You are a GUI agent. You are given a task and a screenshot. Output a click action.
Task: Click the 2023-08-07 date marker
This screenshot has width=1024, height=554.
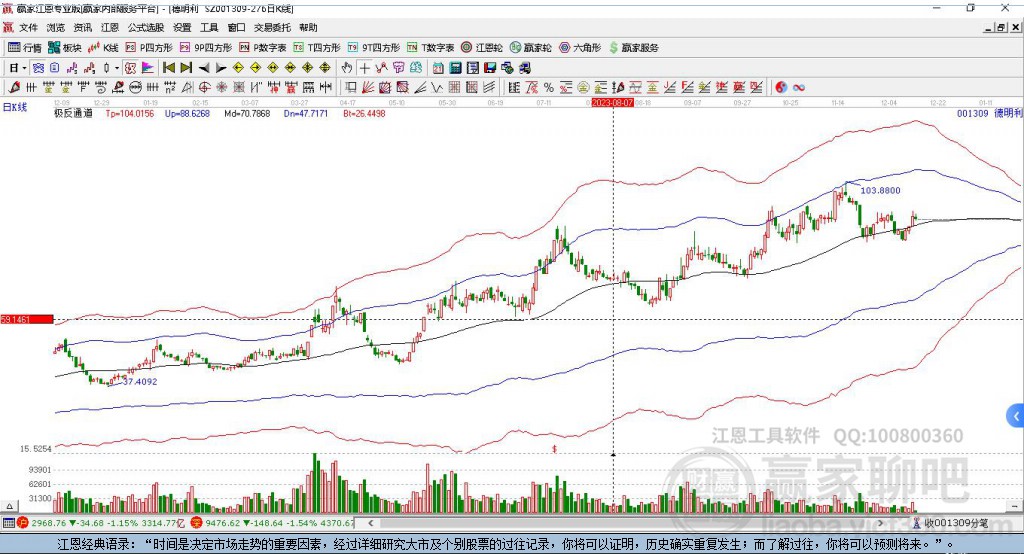[613, 103]
